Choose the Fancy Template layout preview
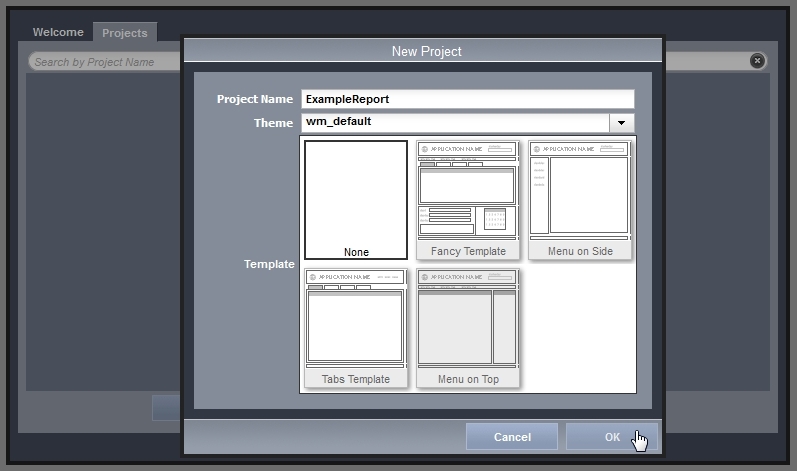 coord(468,192)
